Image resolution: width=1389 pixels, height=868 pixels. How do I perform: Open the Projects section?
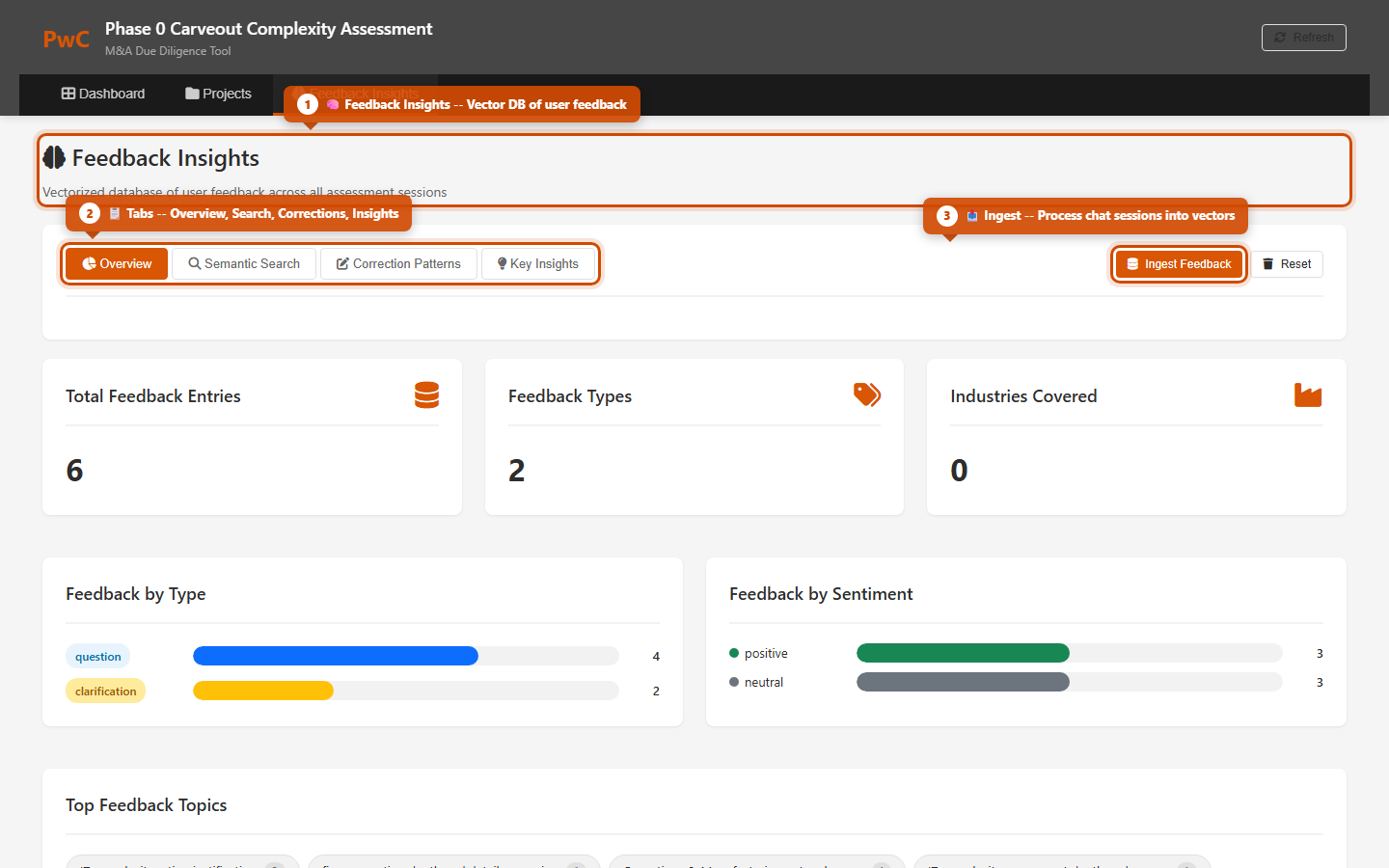point(218,94)
